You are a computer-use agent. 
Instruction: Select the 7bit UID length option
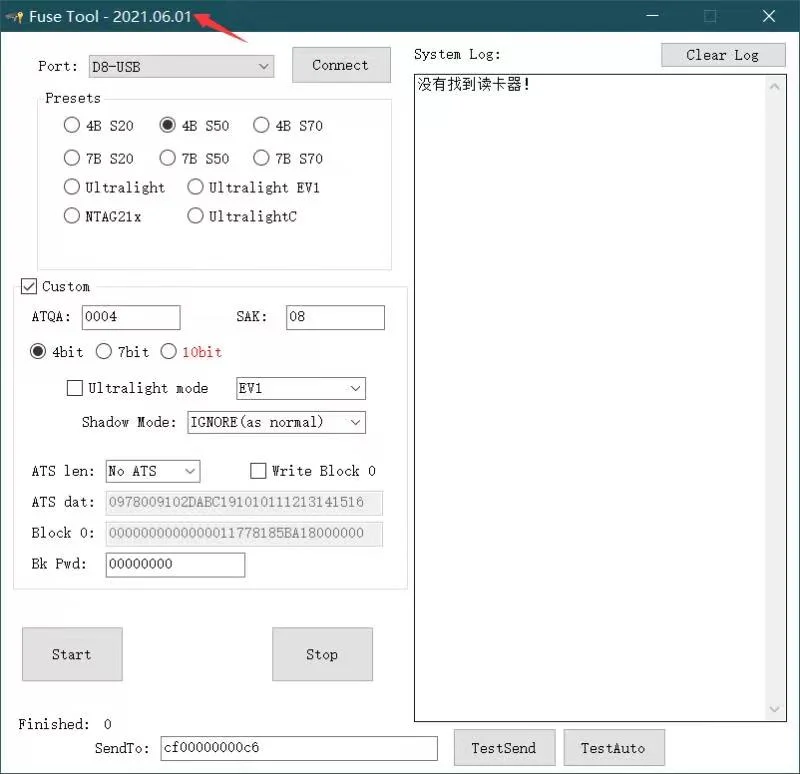pos(104,352)
